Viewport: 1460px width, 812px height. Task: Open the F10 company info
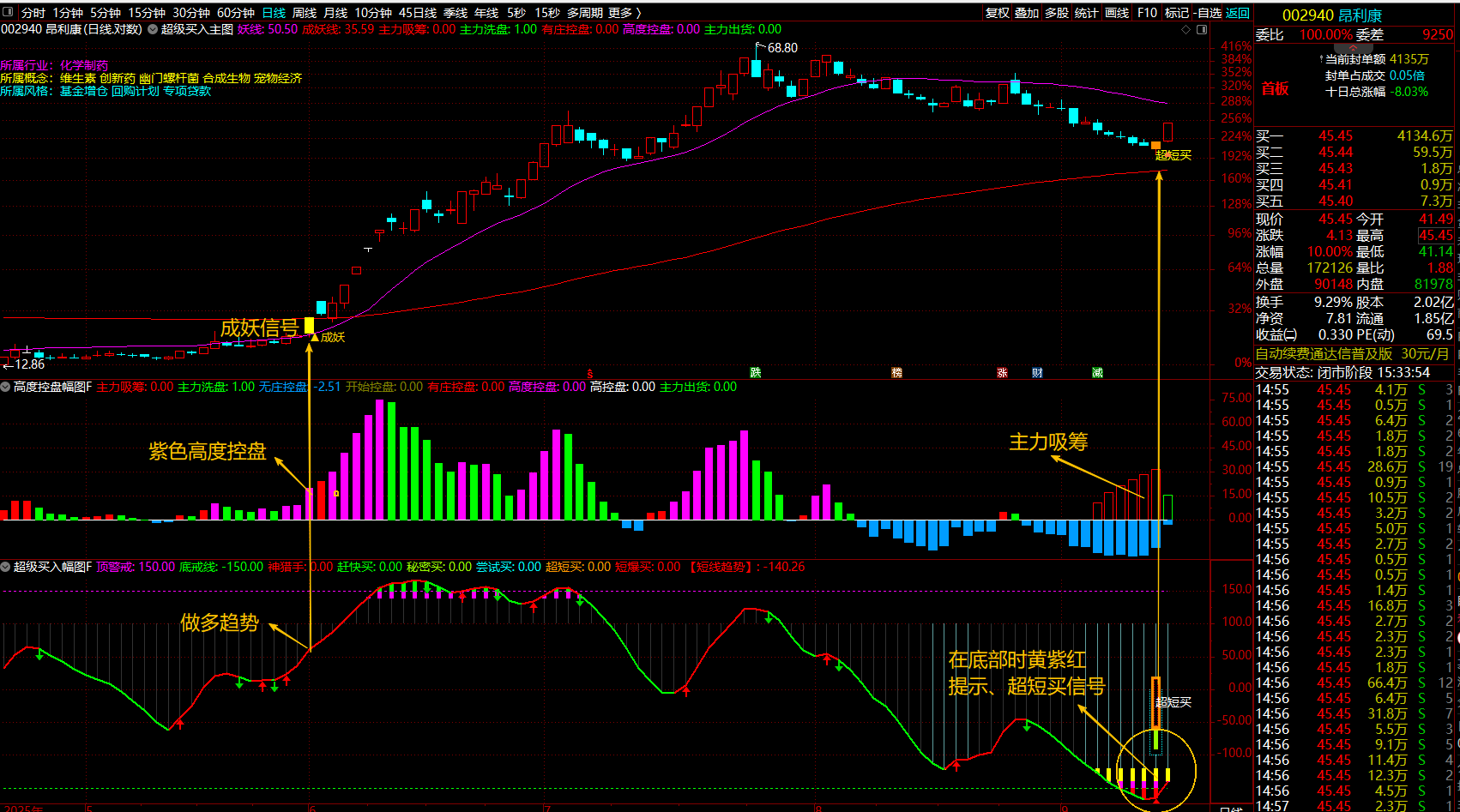click(1147, 13)
